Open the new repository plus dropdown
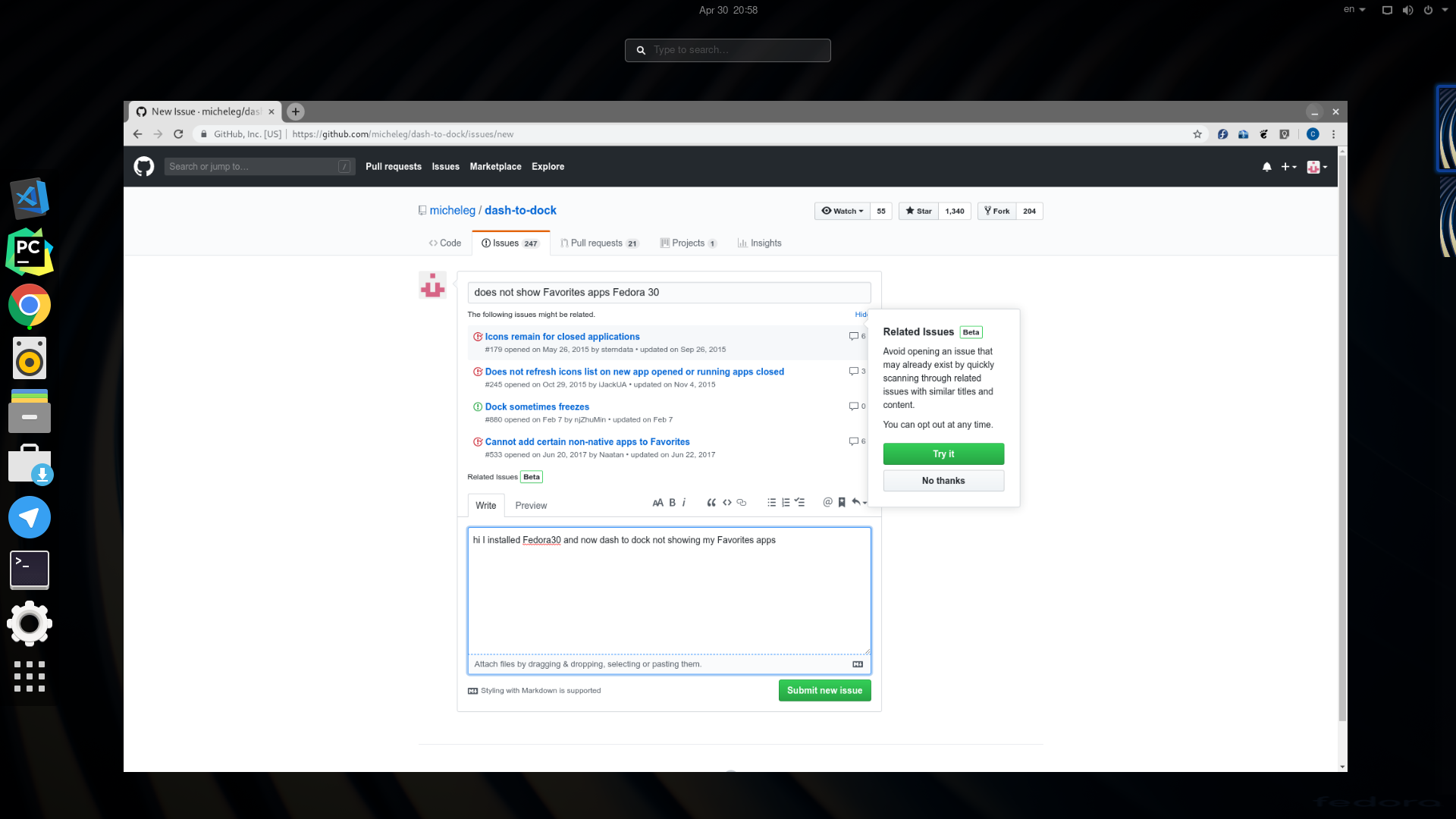This screenshot has height=819, width=1456. pyautogui.click(x=1289, y=166)
